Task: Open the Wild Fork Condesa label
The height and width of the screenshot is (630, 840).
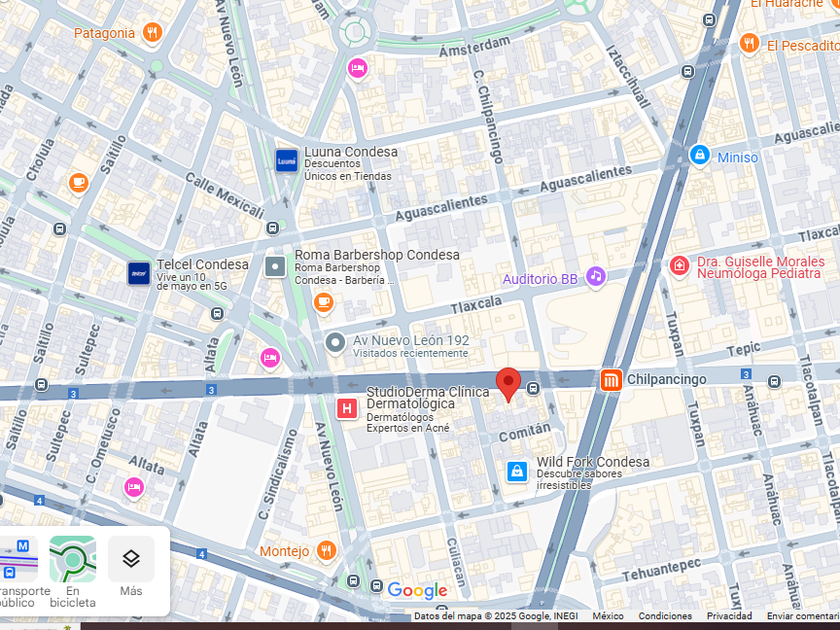Action: 593,462
